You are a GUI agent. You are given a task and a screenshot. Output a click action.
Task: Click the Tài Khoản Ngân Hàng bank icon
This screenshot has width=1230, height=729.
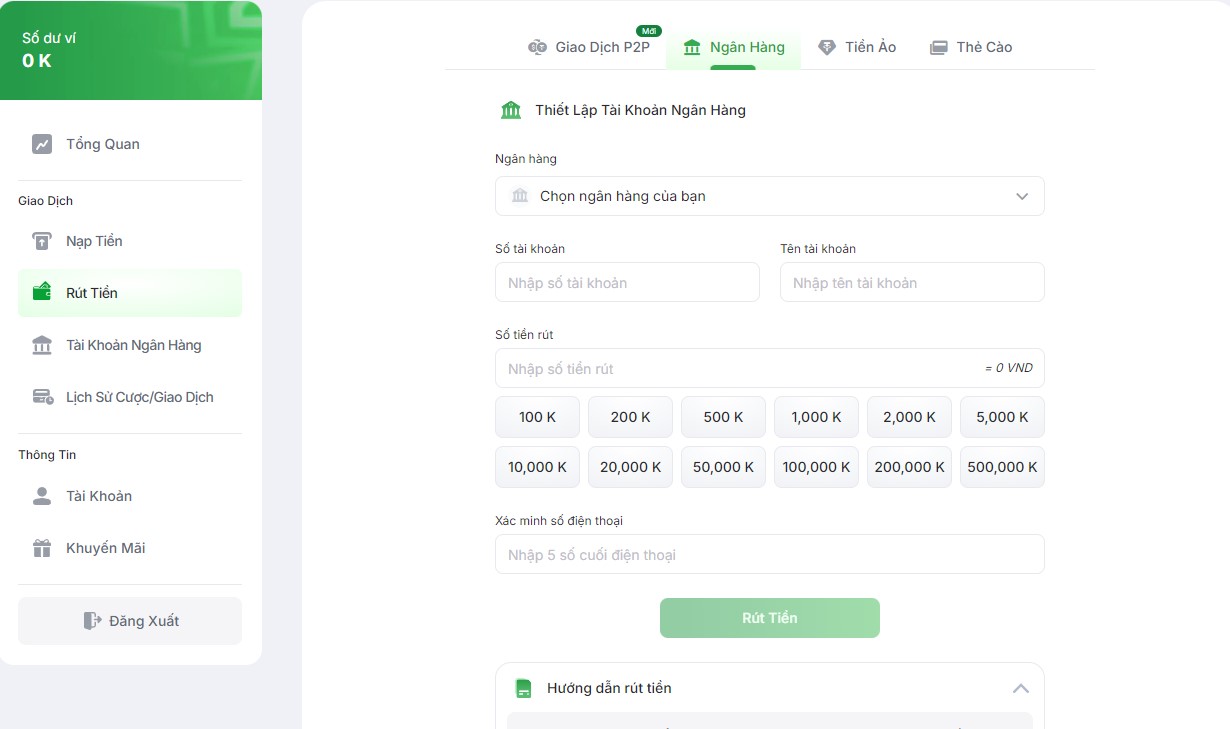42,345
